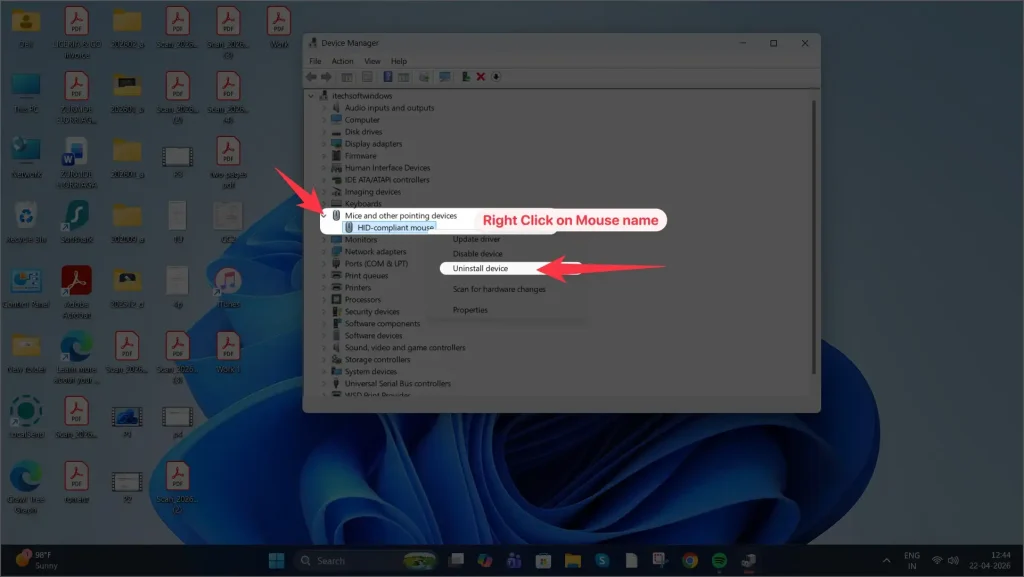Expand the Processors category
The width and height of the screenshot is (1024, 577).
pyautogui.click(x=323, y=300)
